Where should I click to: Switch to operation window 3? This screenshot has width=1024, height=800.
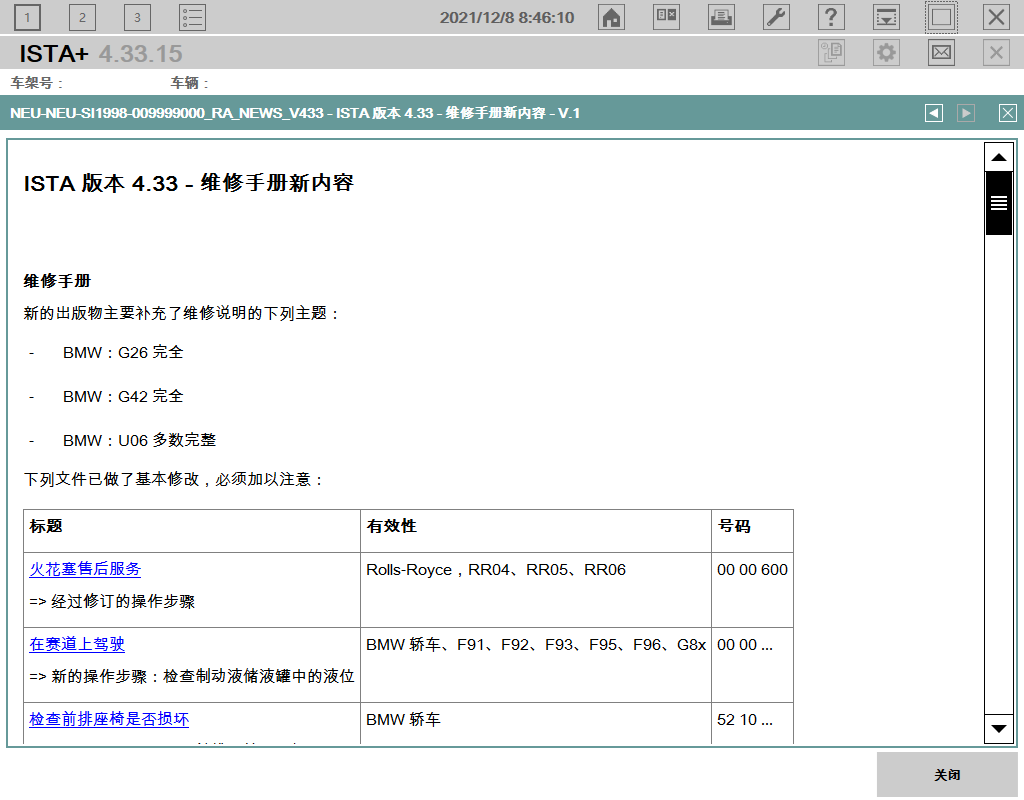137,18
